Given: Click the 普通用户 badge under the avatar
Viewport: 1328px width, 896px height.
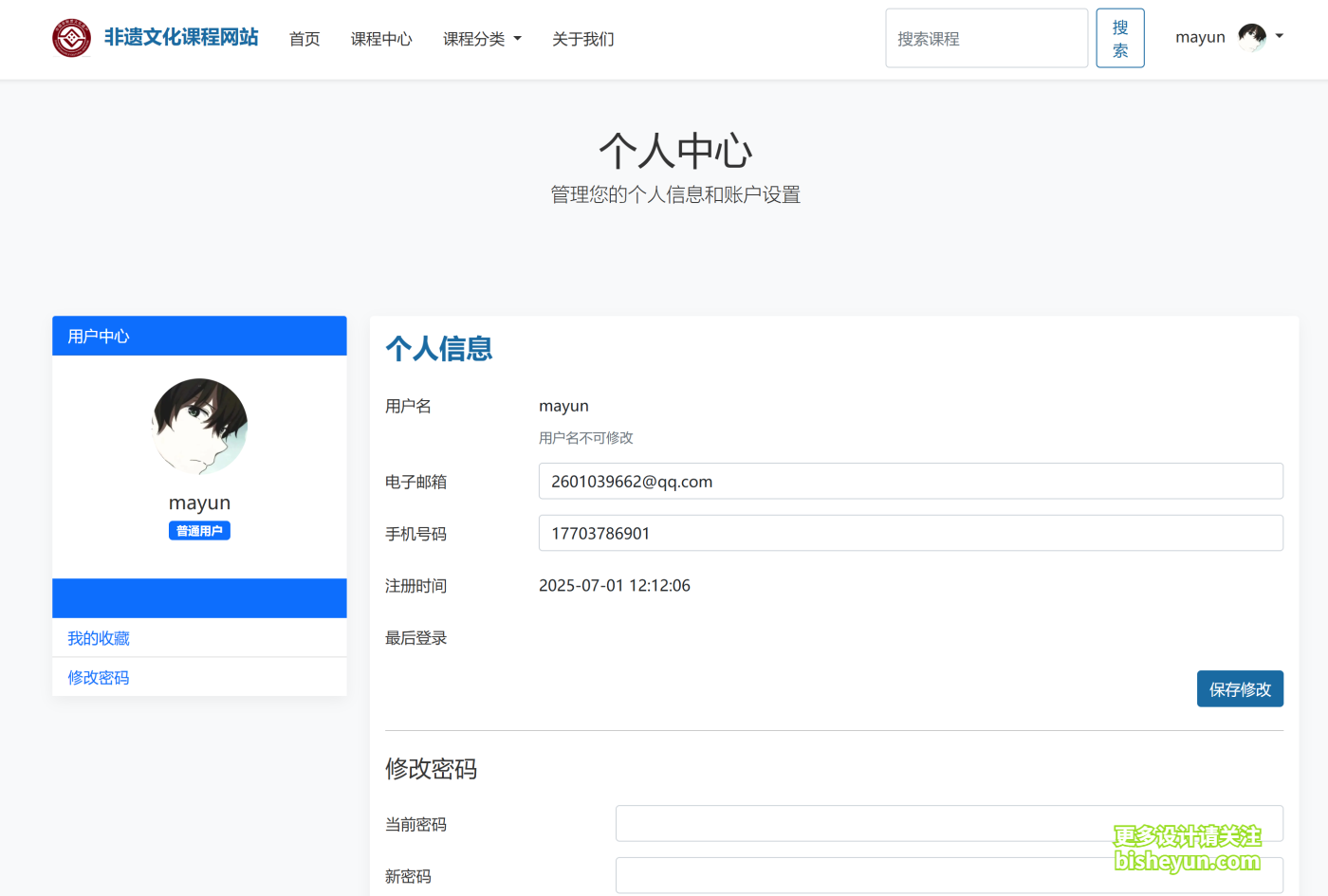Looking at the screenshot, I should 199,530.
